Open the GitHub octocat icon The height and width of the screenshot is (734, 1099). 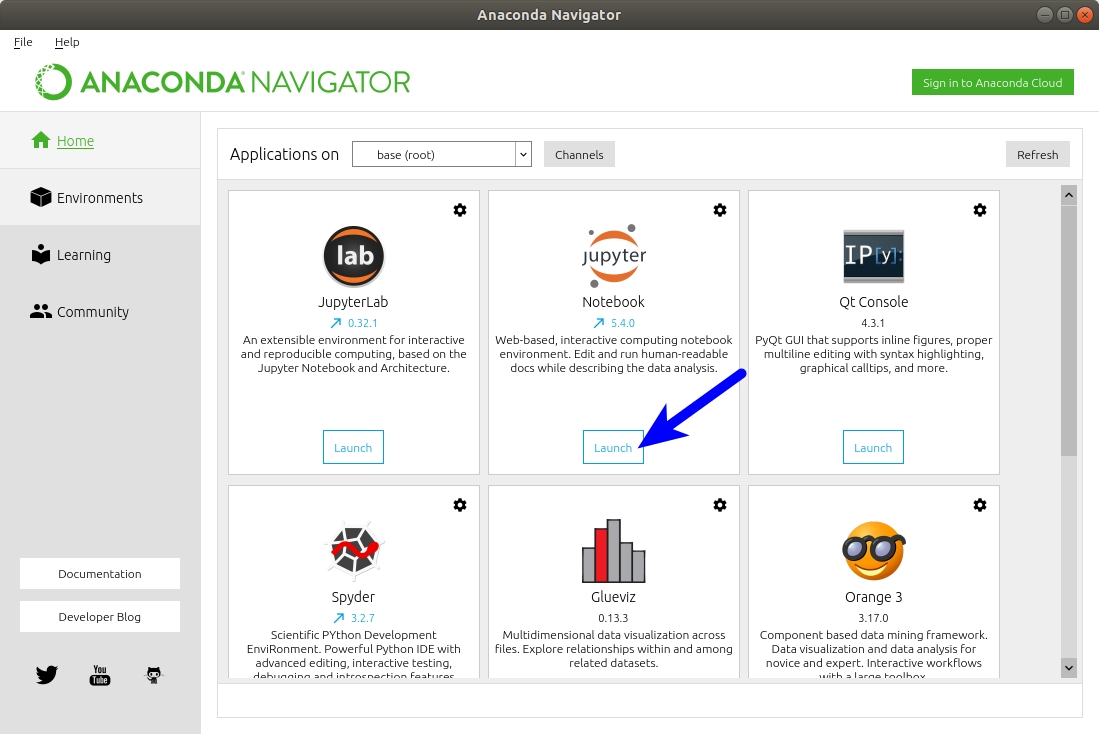click(154, 675)
